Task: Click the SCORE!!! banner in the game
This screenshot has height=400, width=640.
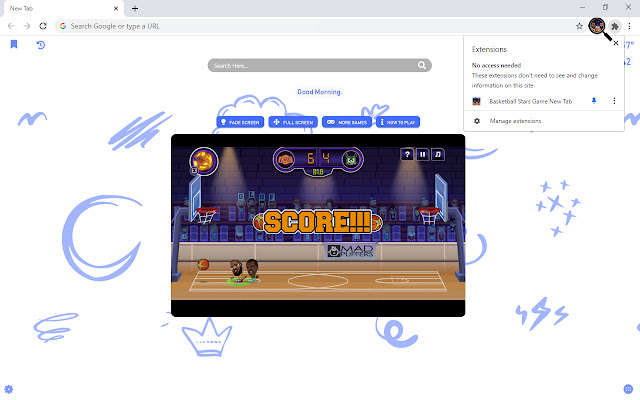Action: click(318, 222)
